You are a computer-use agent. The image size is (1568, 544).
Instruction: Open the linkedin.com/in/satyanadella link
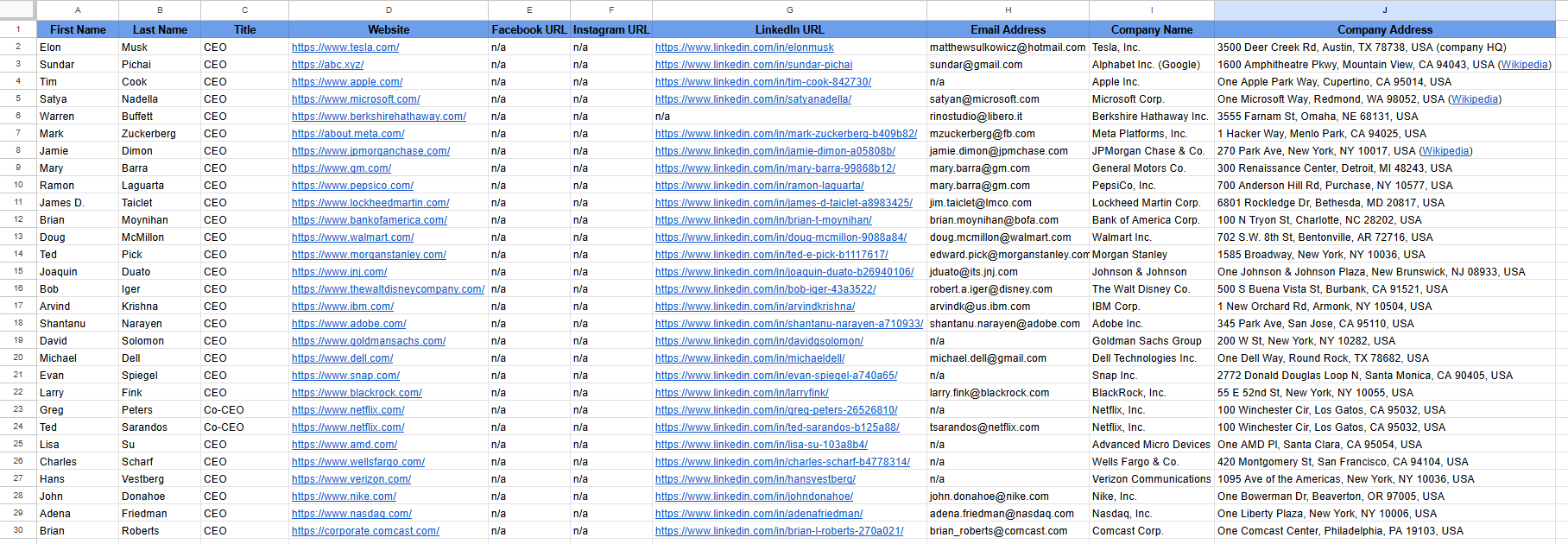click(x=753, y=99)
